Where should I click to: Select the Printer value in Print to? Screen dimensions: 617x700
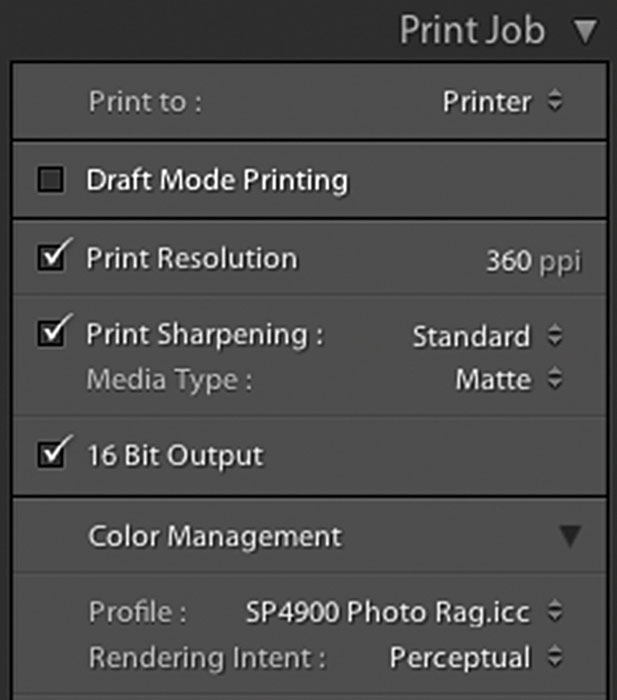[487, 102]
